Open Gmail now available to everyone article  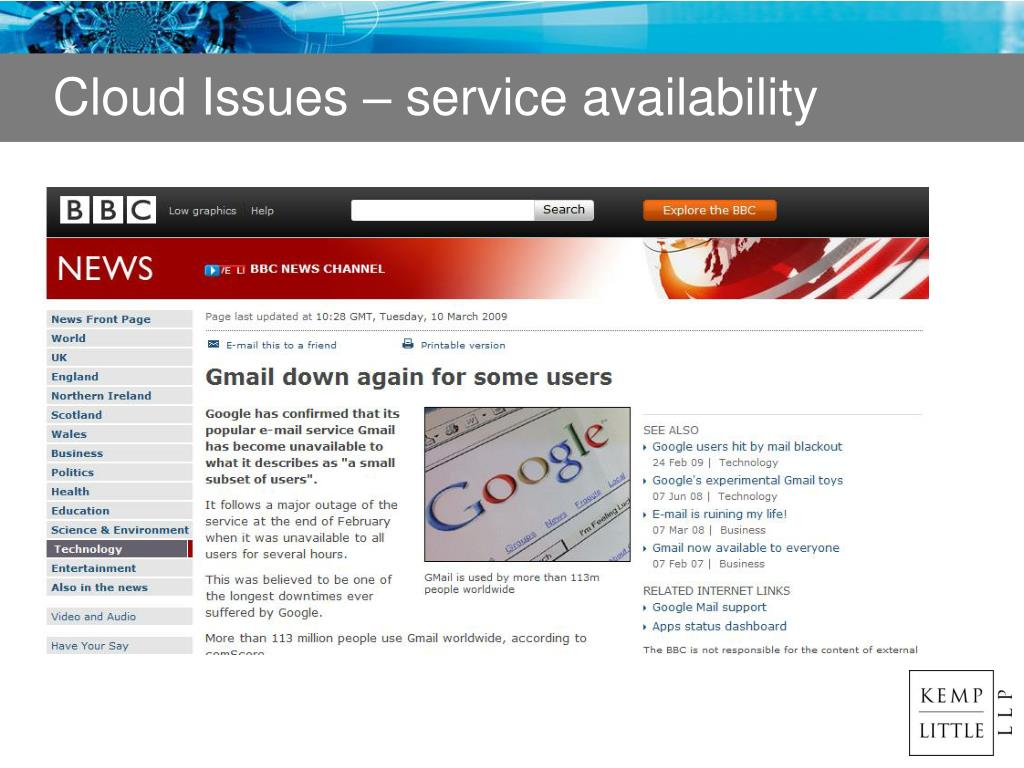click(x=746, y=548)
